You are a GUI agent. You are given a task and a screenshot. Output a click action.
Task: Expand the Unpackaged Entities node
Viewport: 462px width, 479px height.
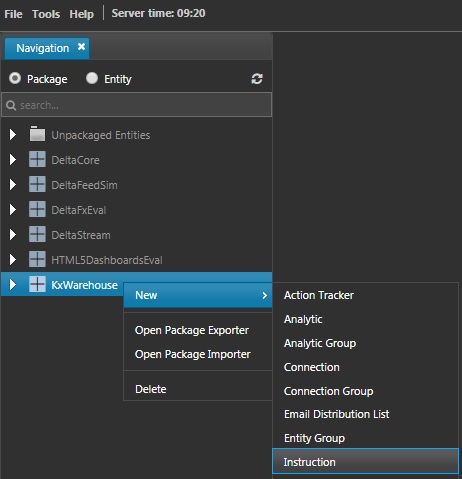point(13,134)
